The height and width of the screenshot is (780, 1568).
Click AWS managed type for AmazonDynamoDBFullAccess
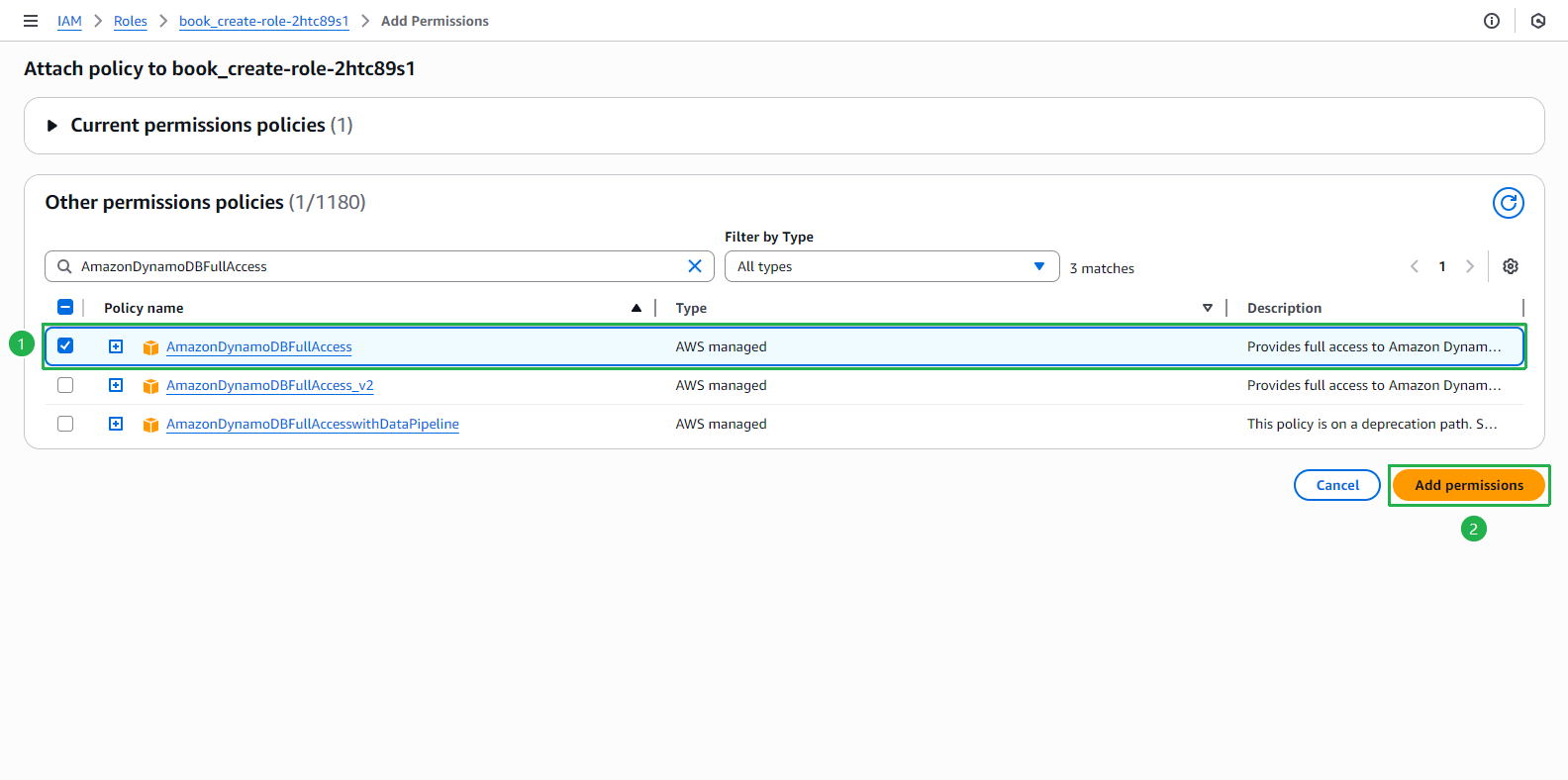click(722, 346)
